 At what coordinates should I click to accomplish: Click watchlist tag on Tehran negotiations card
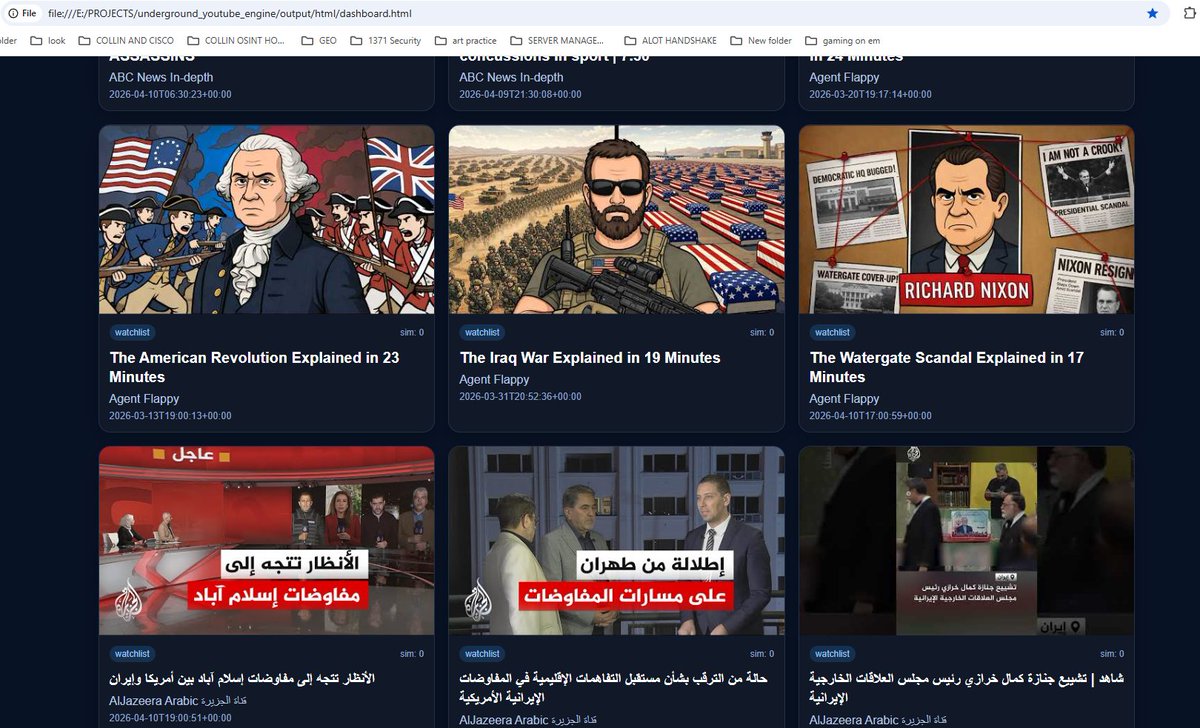(482, 654)
